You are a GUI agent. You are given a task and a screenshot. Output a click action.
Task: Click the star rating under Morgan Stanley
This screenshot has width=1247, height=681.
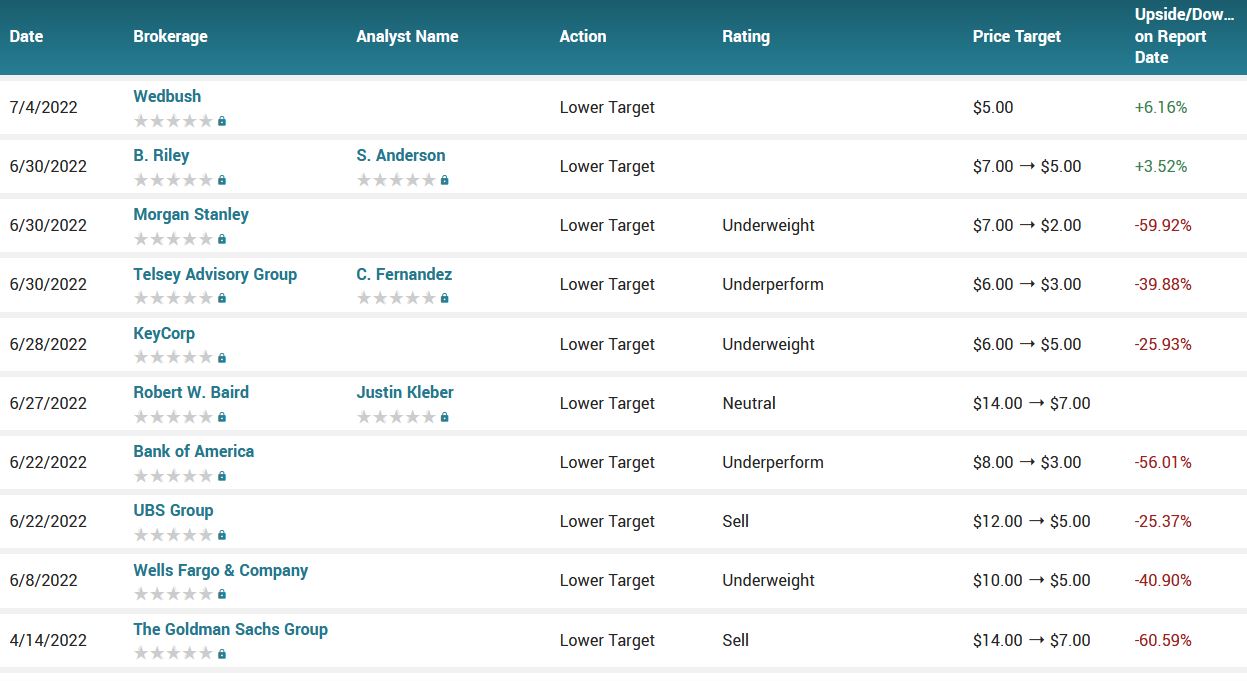tap(173, 239)
